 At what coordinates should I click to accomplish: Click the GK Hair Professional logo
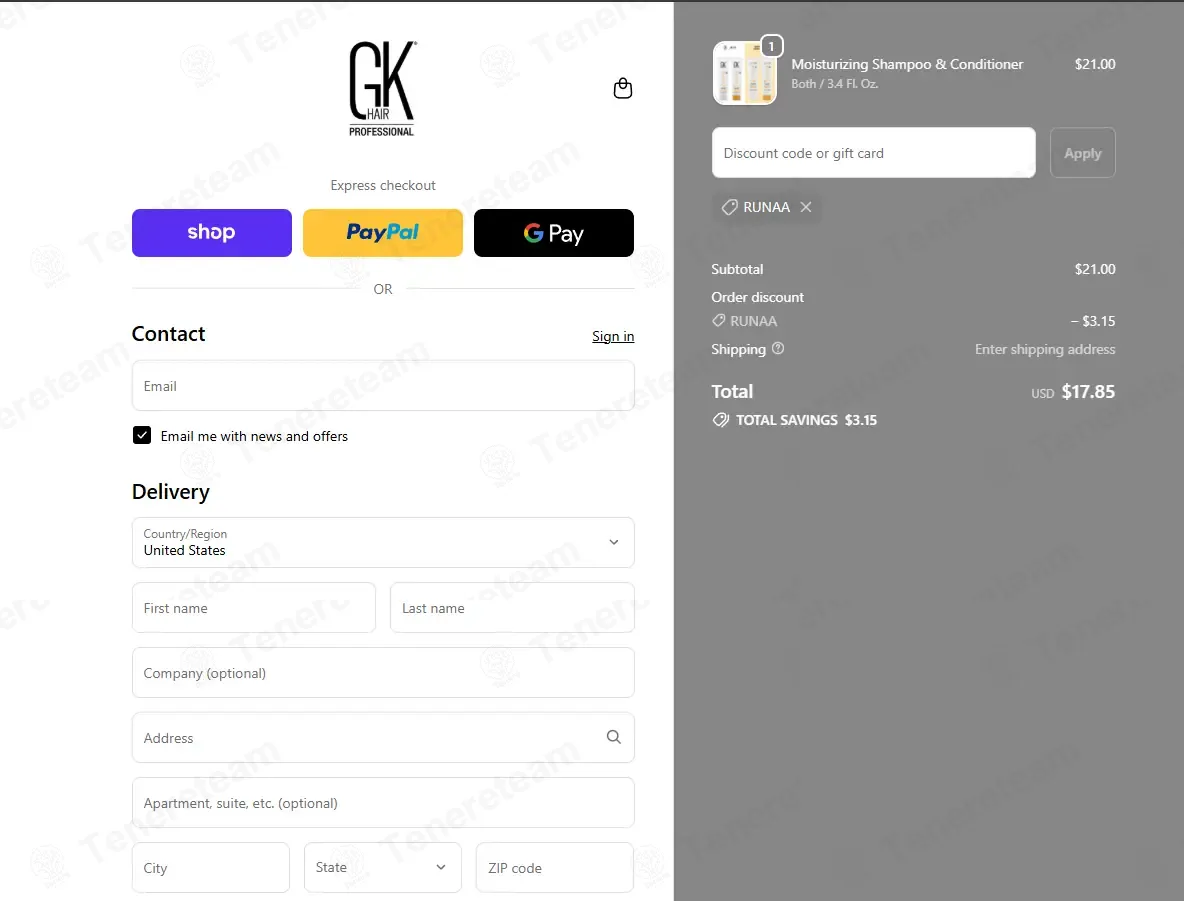382,89
